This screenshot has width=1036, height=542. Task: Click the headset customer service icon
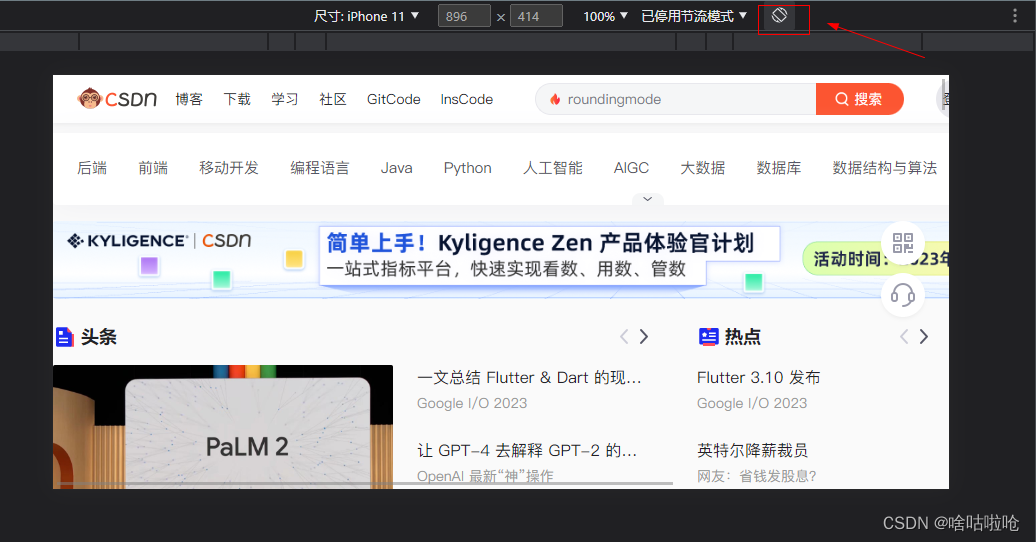903,295
